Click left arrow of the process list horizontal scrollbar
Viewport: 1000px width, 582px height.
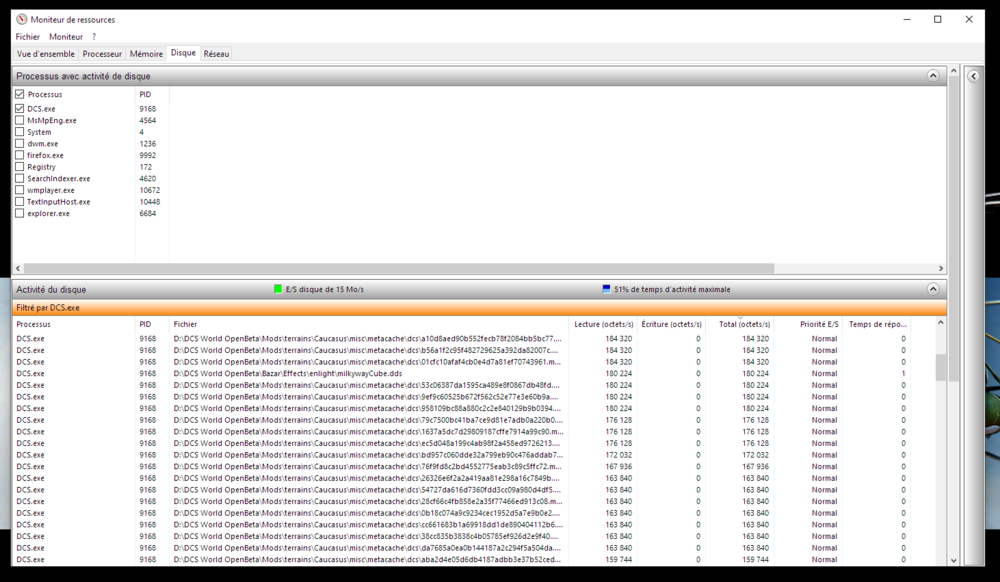click(18, 268)
